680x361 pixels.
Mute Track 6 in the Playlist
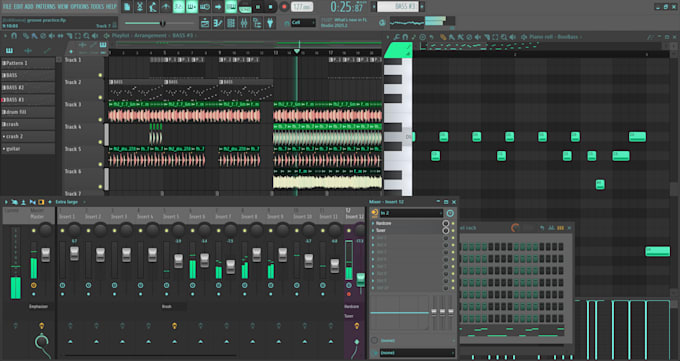pos(100,187)
